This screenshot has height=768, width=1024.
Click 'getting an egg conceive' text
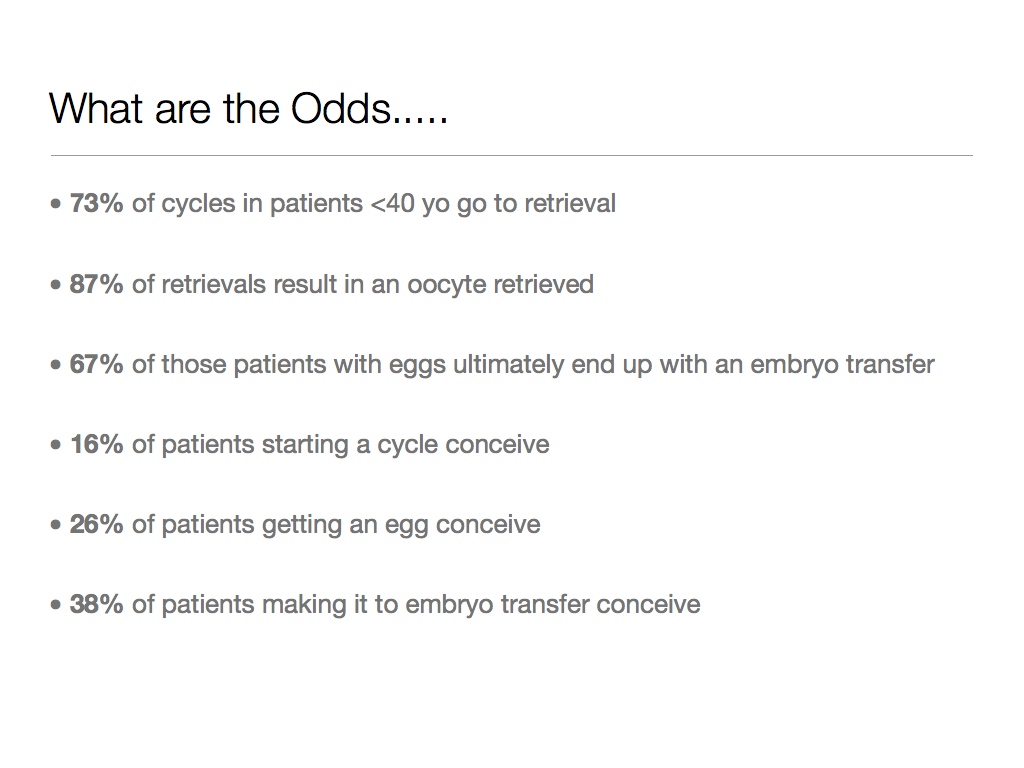pyautogui.click(x=400, y=525)
